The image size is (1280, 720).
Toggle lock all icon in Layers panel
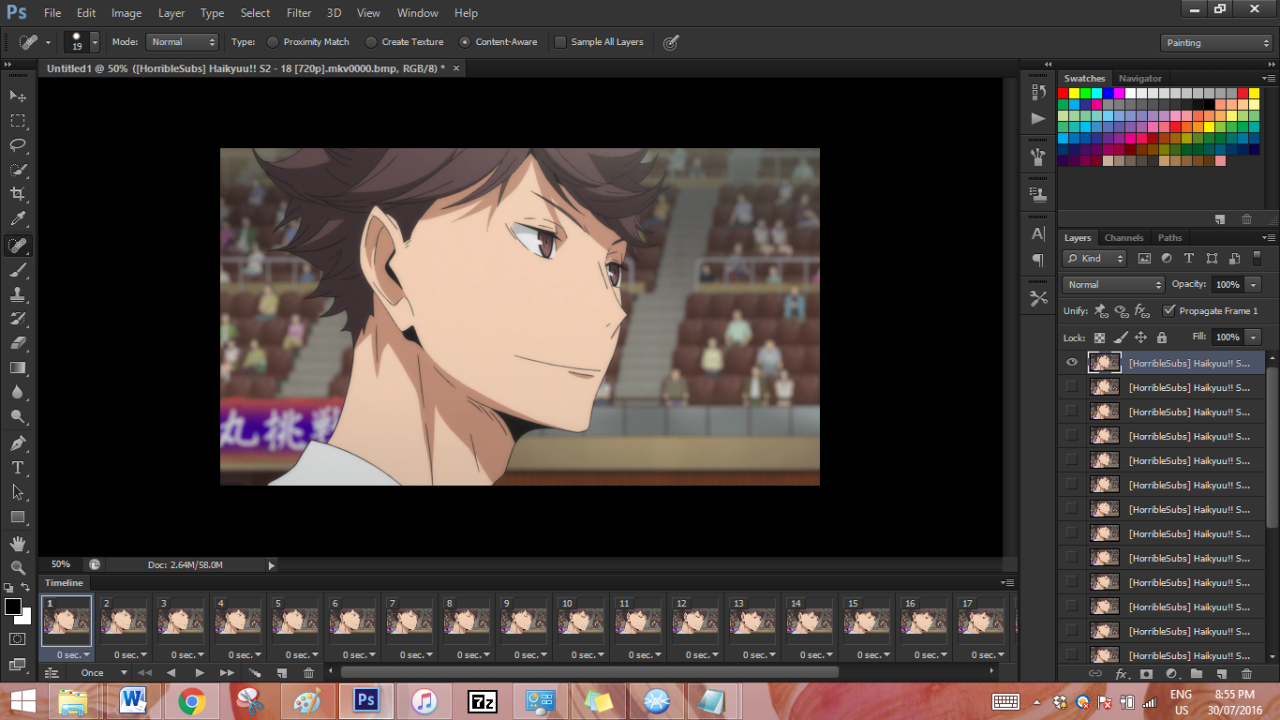(x=1162, y=338)
